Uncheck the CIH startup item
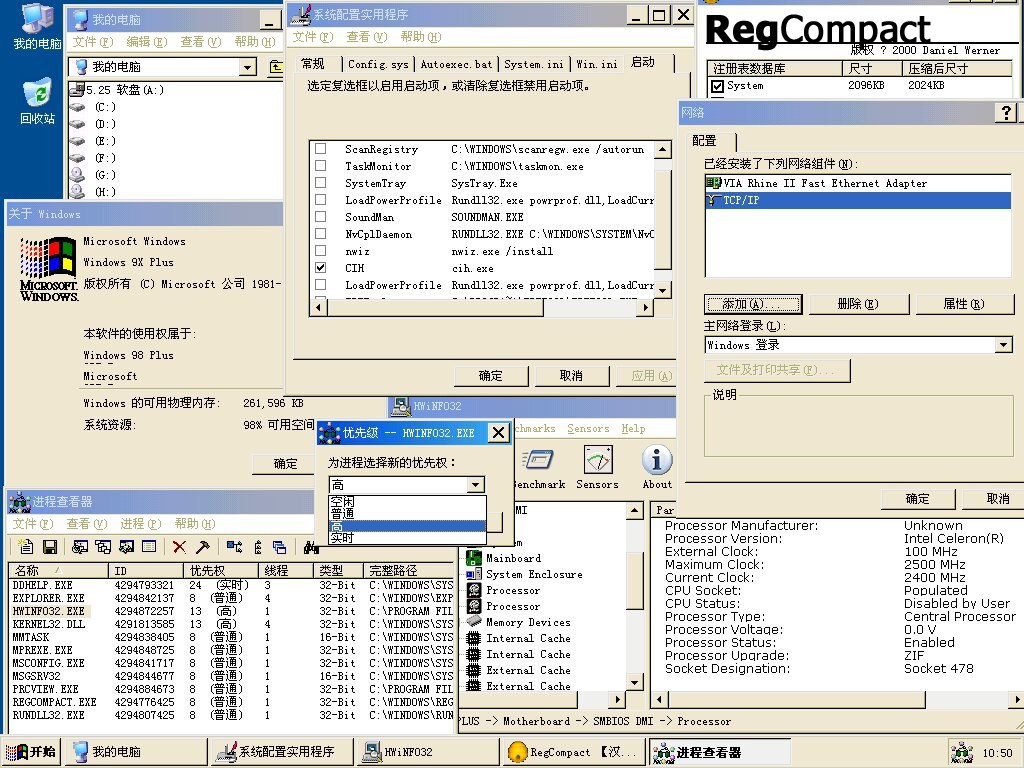Screen dimensions: 1024x768 coord(321,268)
